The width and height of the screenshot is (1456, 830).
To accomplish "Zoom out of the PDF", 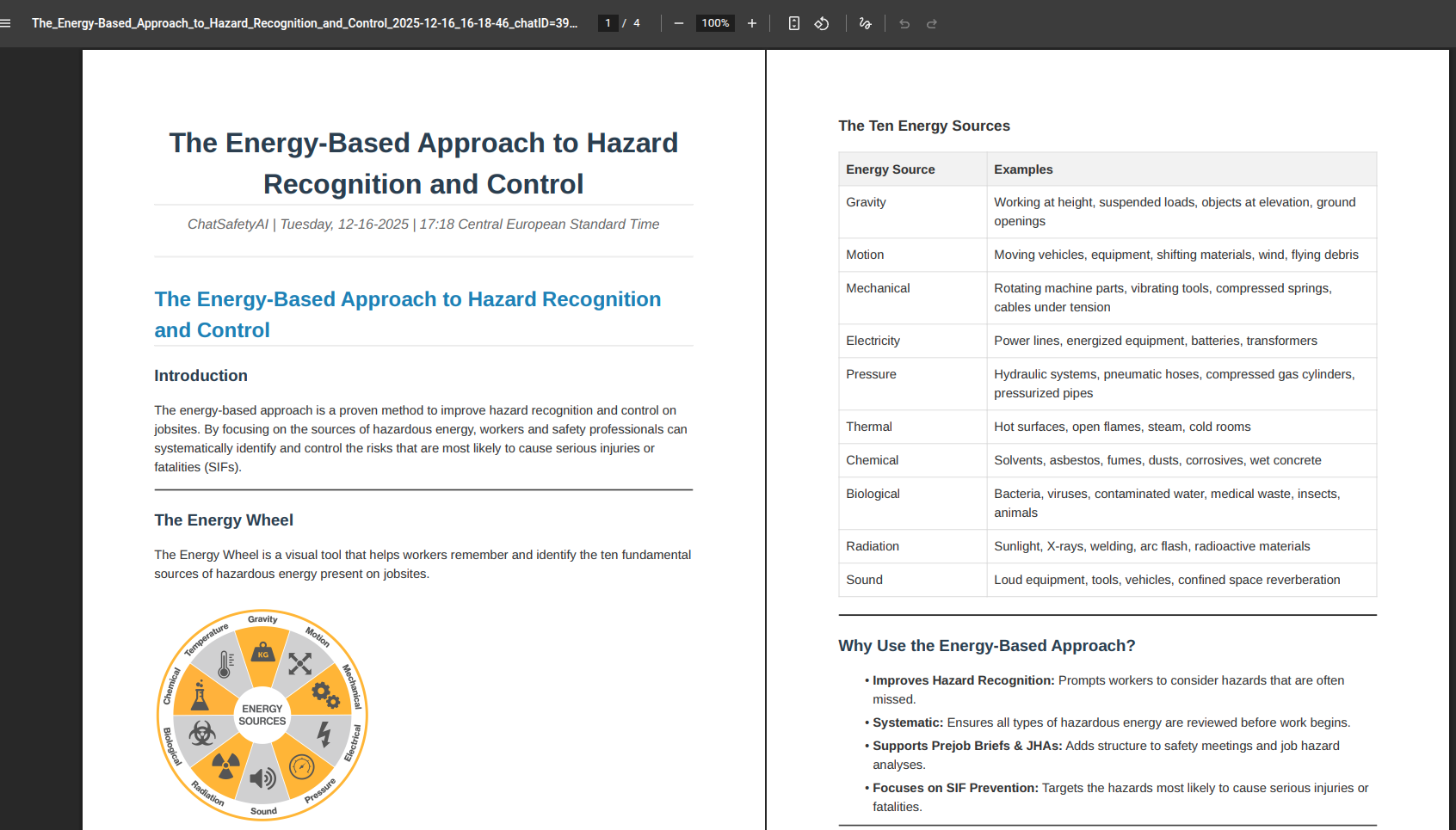I will click(x=679, y=23).
